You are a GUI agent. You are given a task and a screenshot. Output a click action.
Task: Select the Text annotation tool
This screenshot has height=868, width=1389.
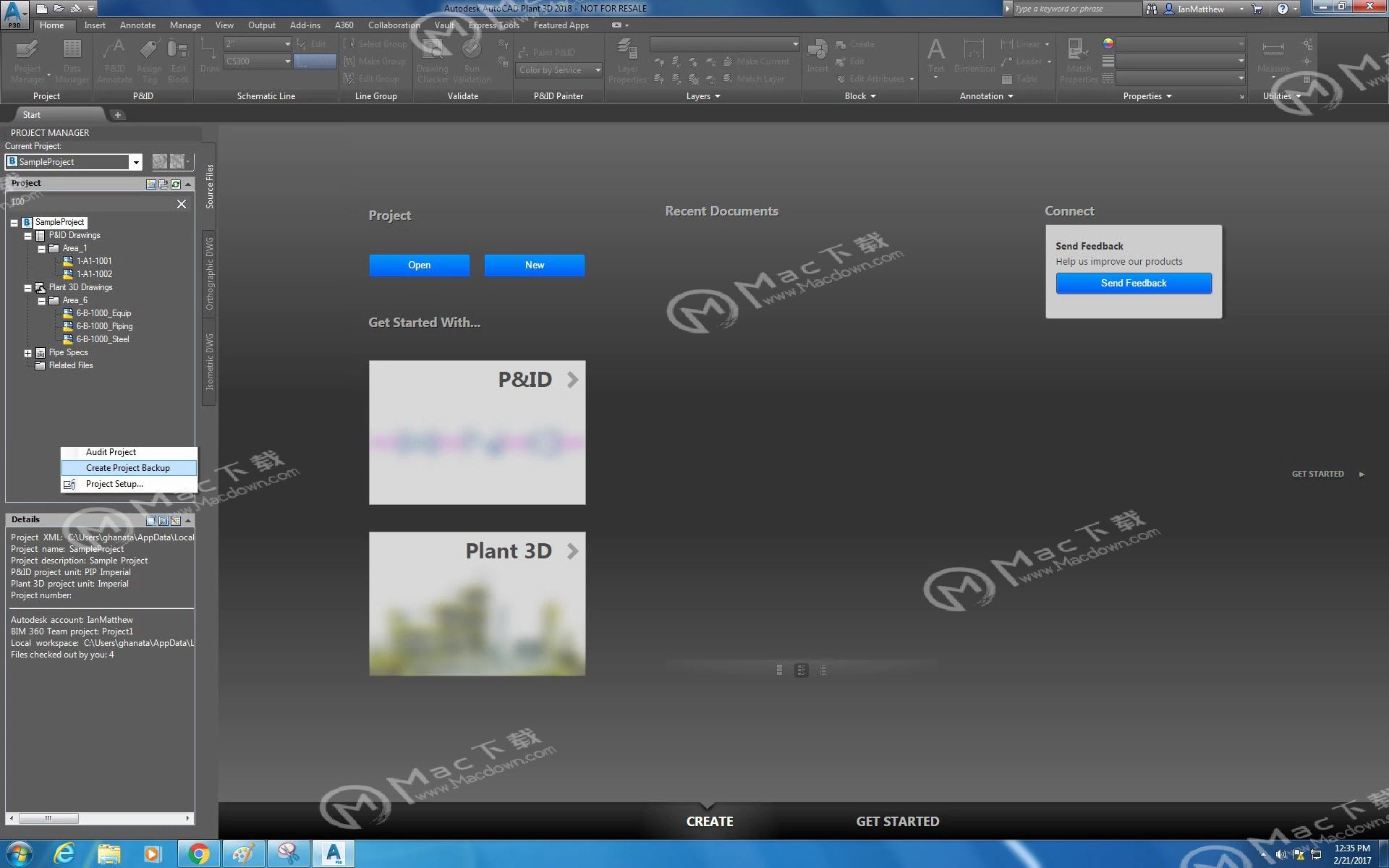click(x=936, y=58)
